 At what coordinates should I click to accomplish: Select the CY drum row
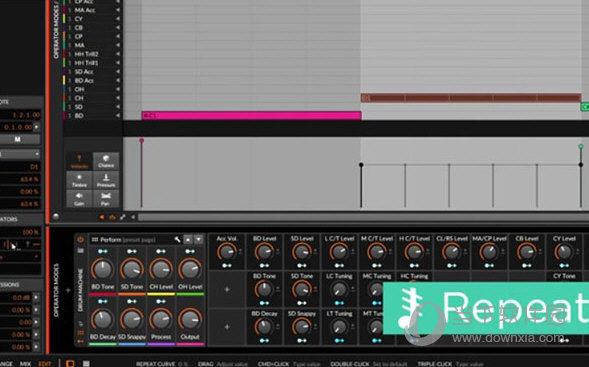(x=92, y=19)
